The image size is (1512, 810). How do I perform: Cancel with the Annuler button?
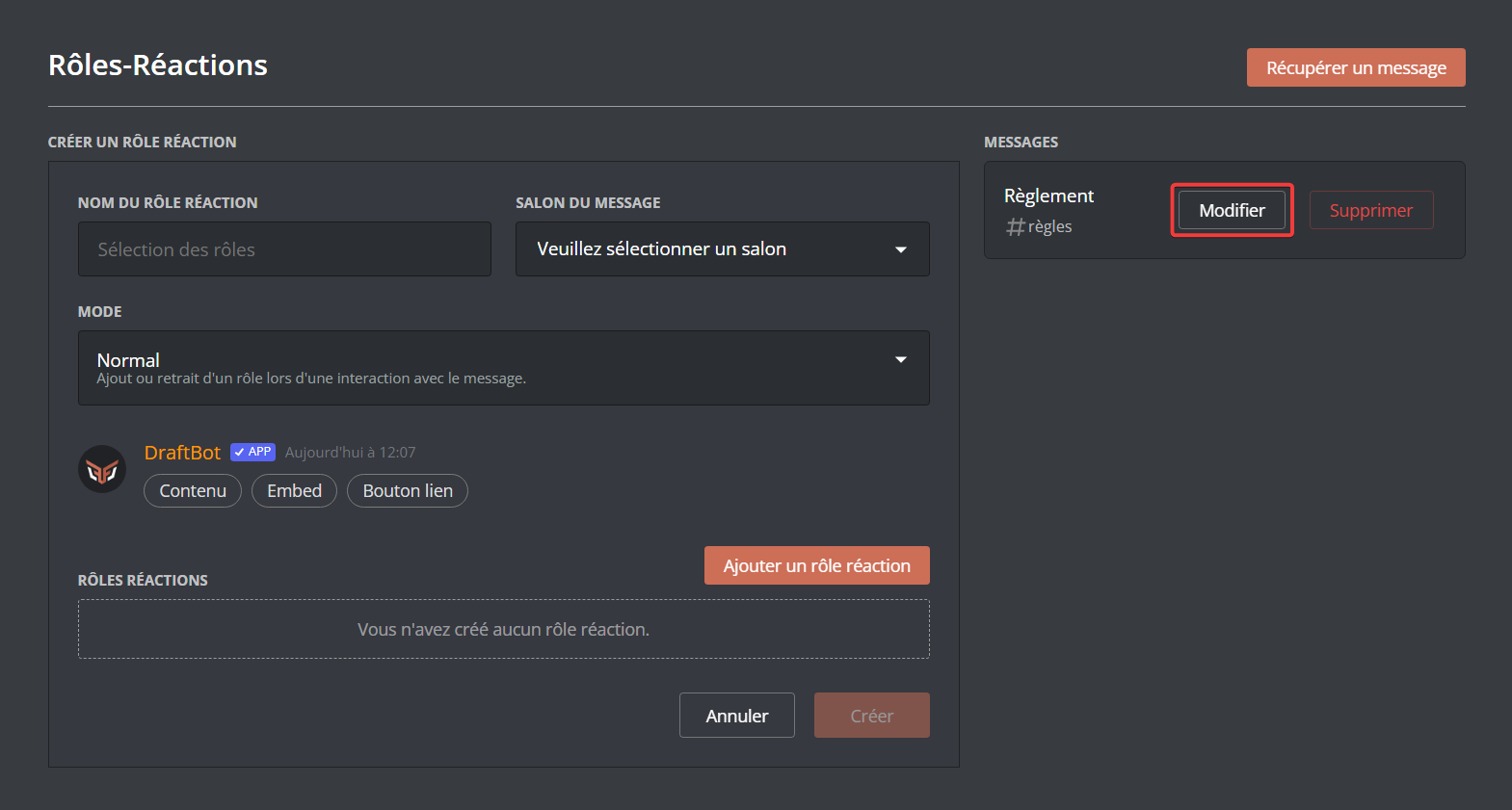tap(736, 716)
